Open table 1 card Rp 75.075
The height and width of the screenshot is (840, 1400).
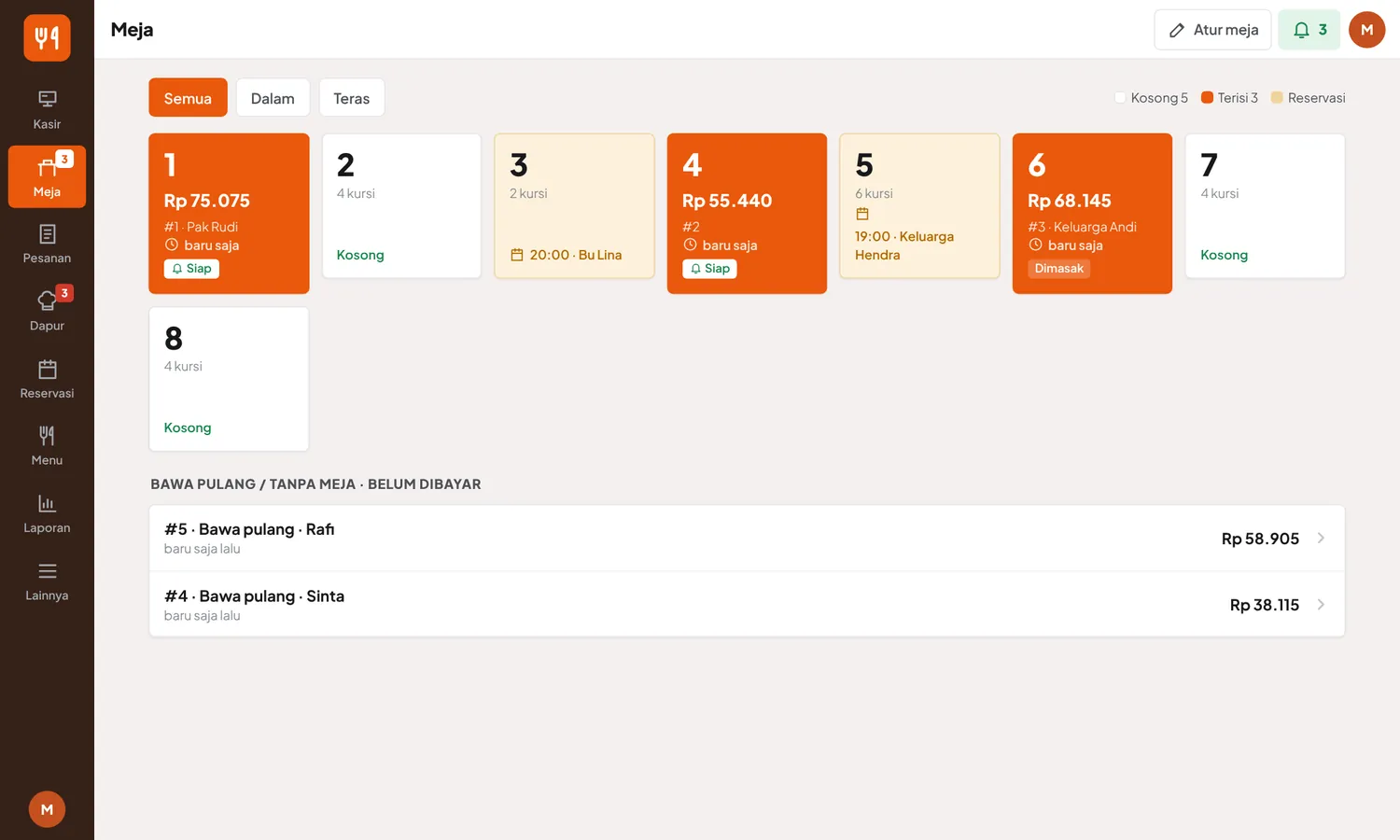[x=229, y=214]
